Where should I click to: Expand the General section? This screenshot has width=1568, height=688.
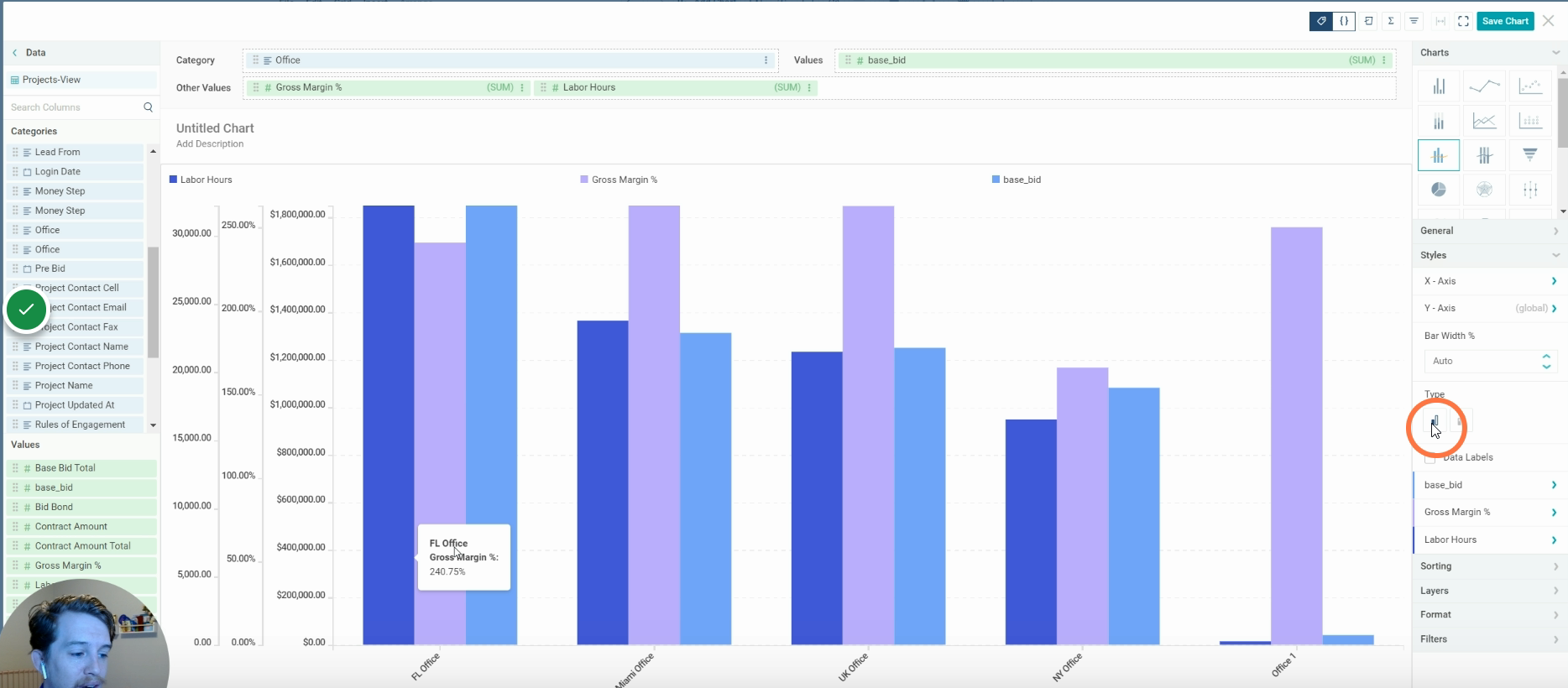pos(1488,231)
